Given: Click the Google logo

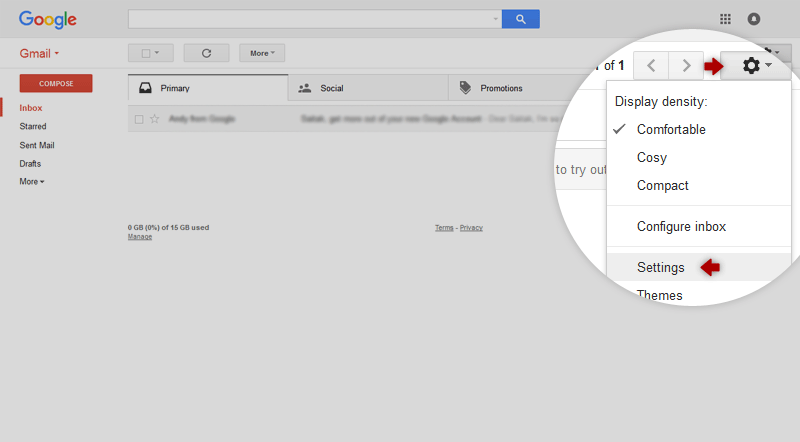Looking at the screenshot, I should [x=47, y=19].
